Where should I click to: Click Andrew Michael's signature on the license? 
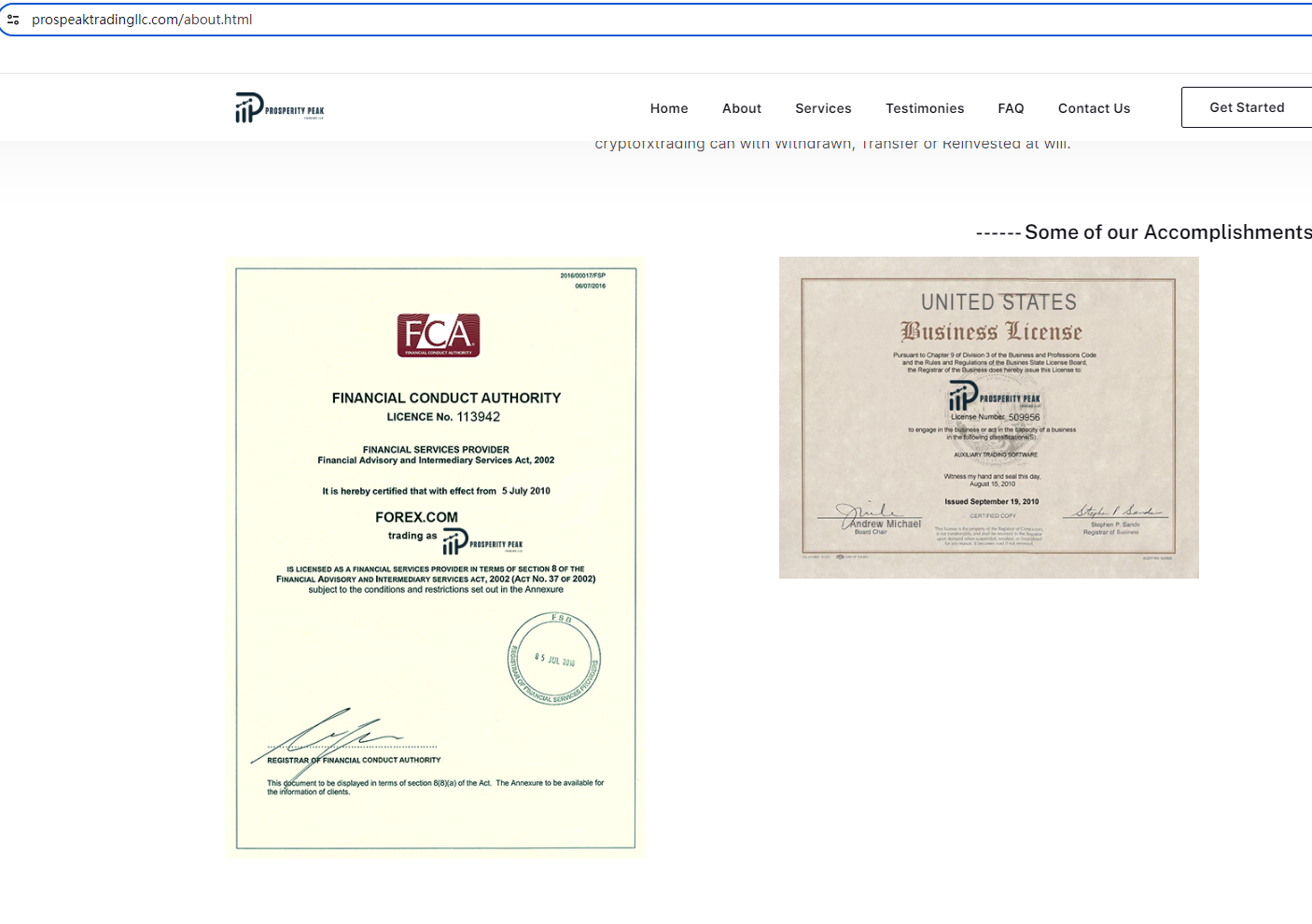coord(868,511)
